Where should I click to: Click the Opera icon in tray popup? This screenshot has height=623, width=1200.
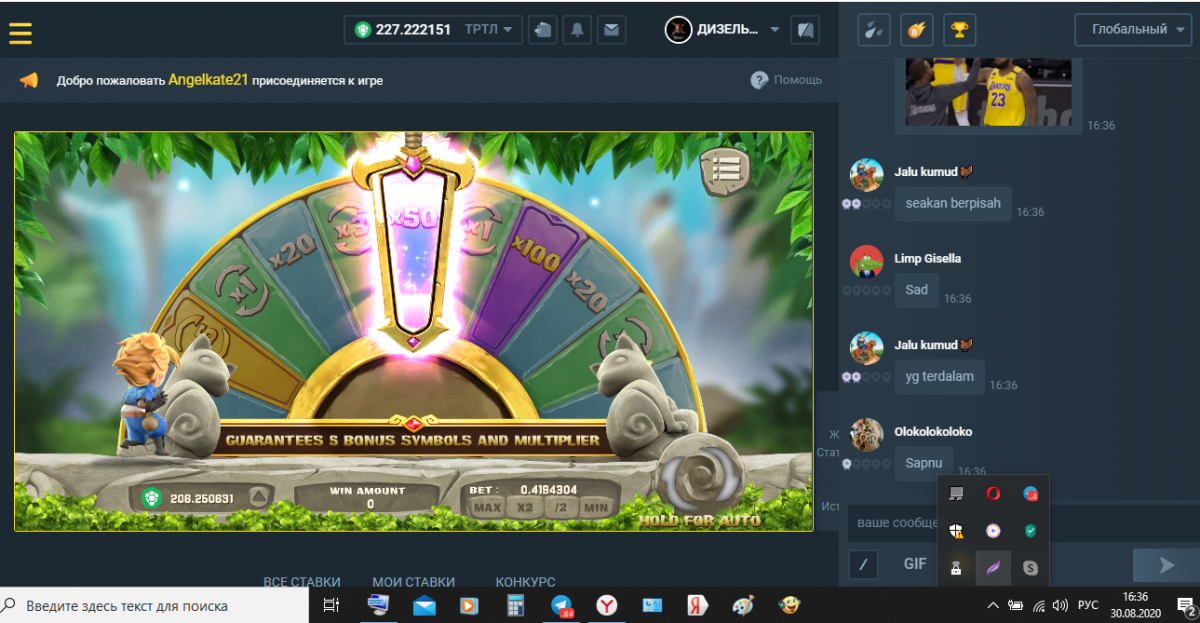pyautogui.click(x=993, y=493)
